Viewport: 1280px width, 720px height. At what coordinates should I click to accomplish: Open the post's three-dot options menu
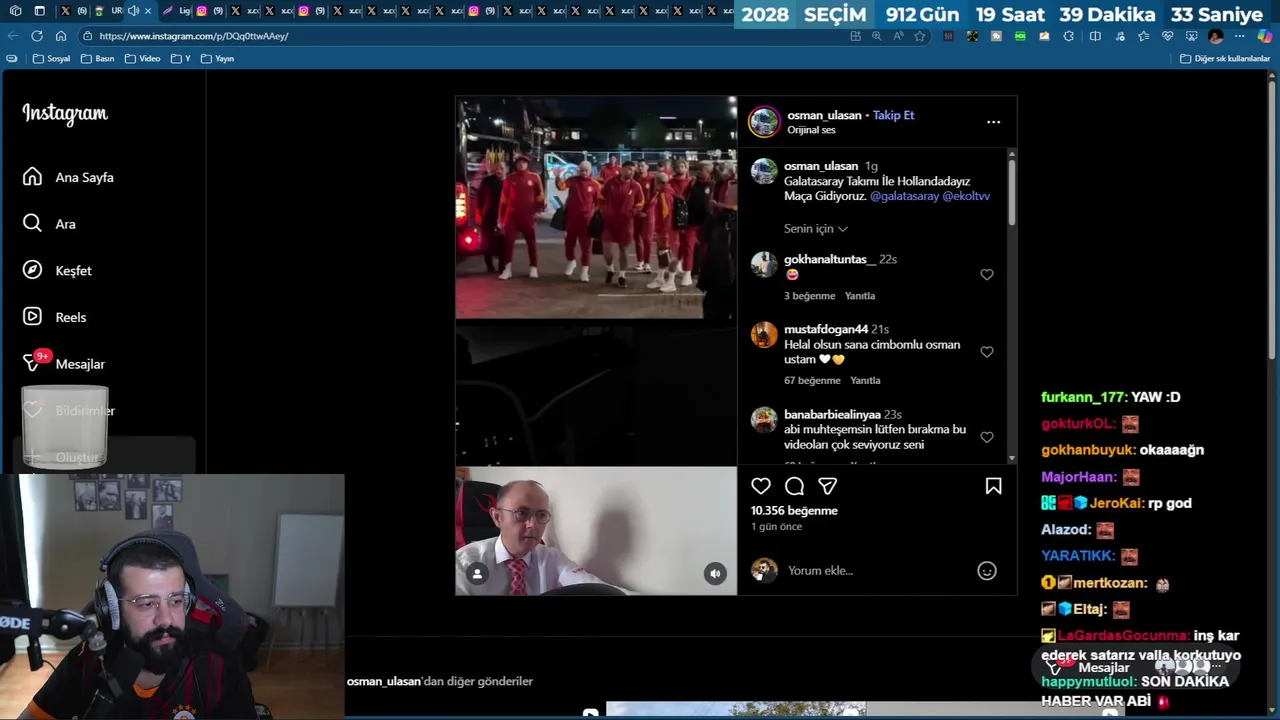993,122
